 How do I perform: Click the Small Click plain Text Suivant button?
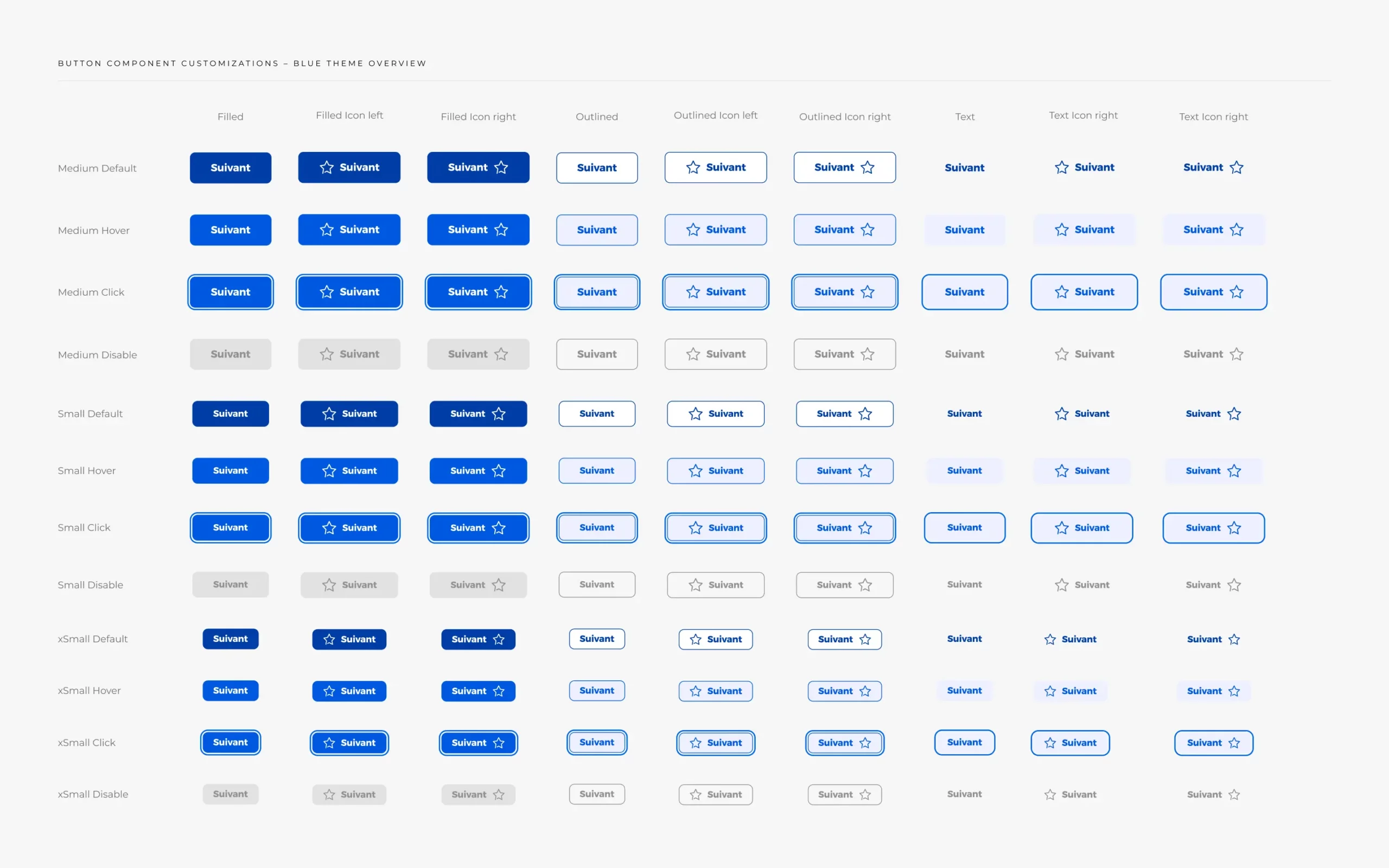964,527
